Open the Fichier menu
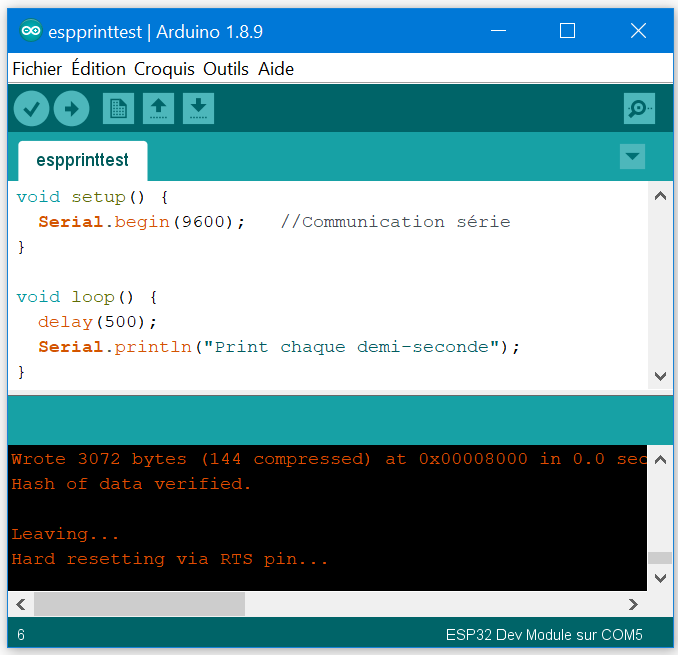This screenshot has height=655, width=678. coord(37,69)
